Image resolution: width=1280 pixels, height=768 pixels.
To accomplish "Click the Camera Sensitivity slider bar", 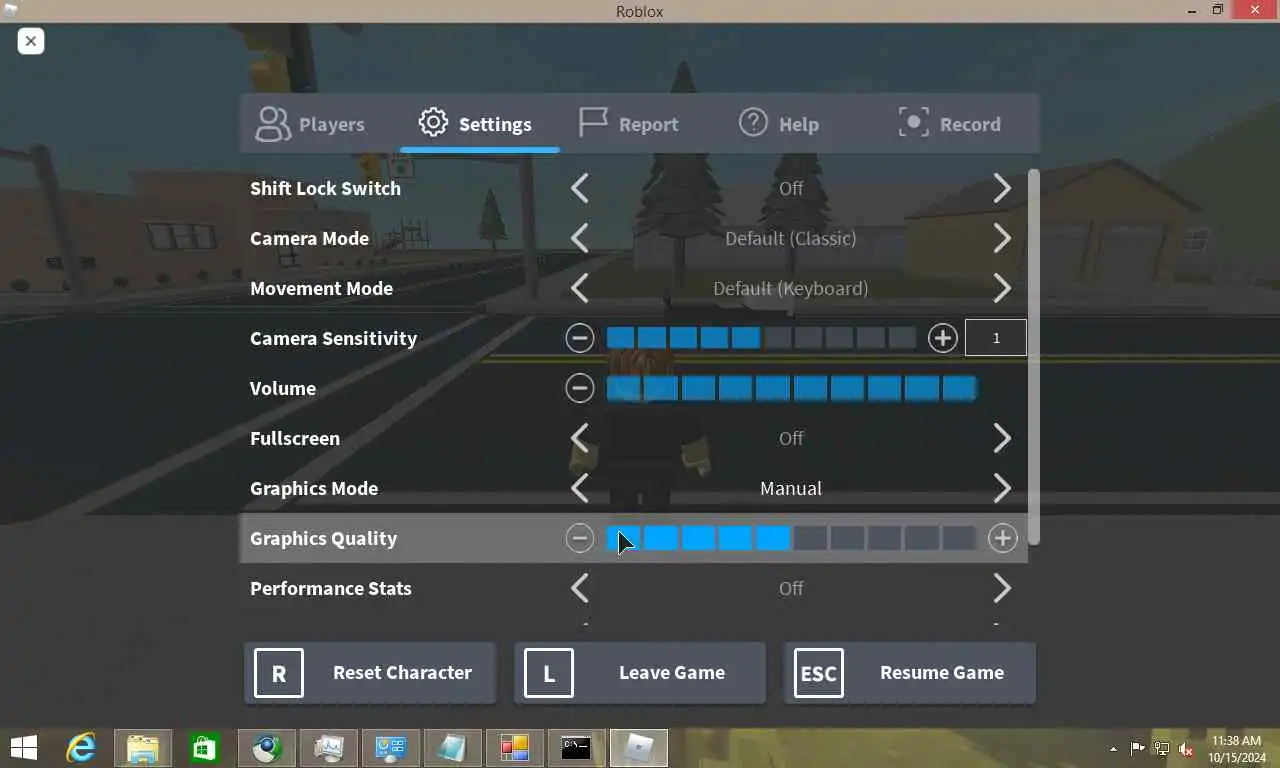I will [761, 338].
